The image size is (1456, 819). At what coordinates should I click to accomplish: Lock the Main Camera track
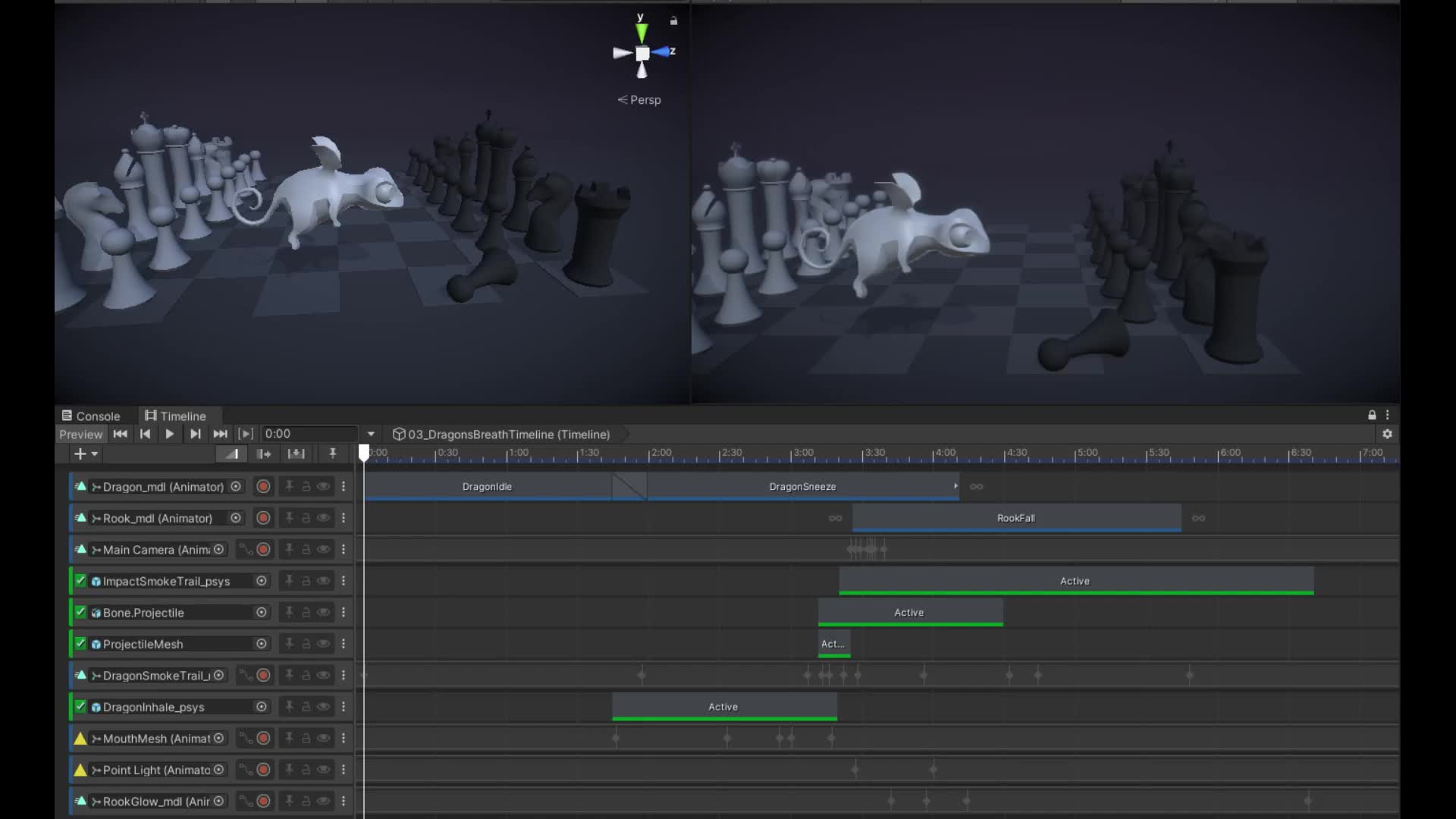coord(306,549)
